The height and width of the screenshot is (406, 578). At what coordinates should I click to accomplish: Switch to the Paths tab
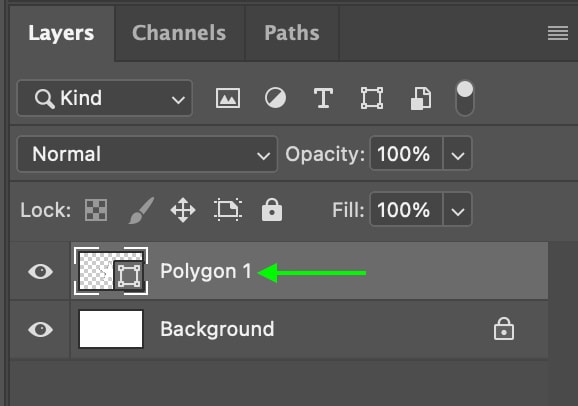pyautogui.click(x=292, y=33)
